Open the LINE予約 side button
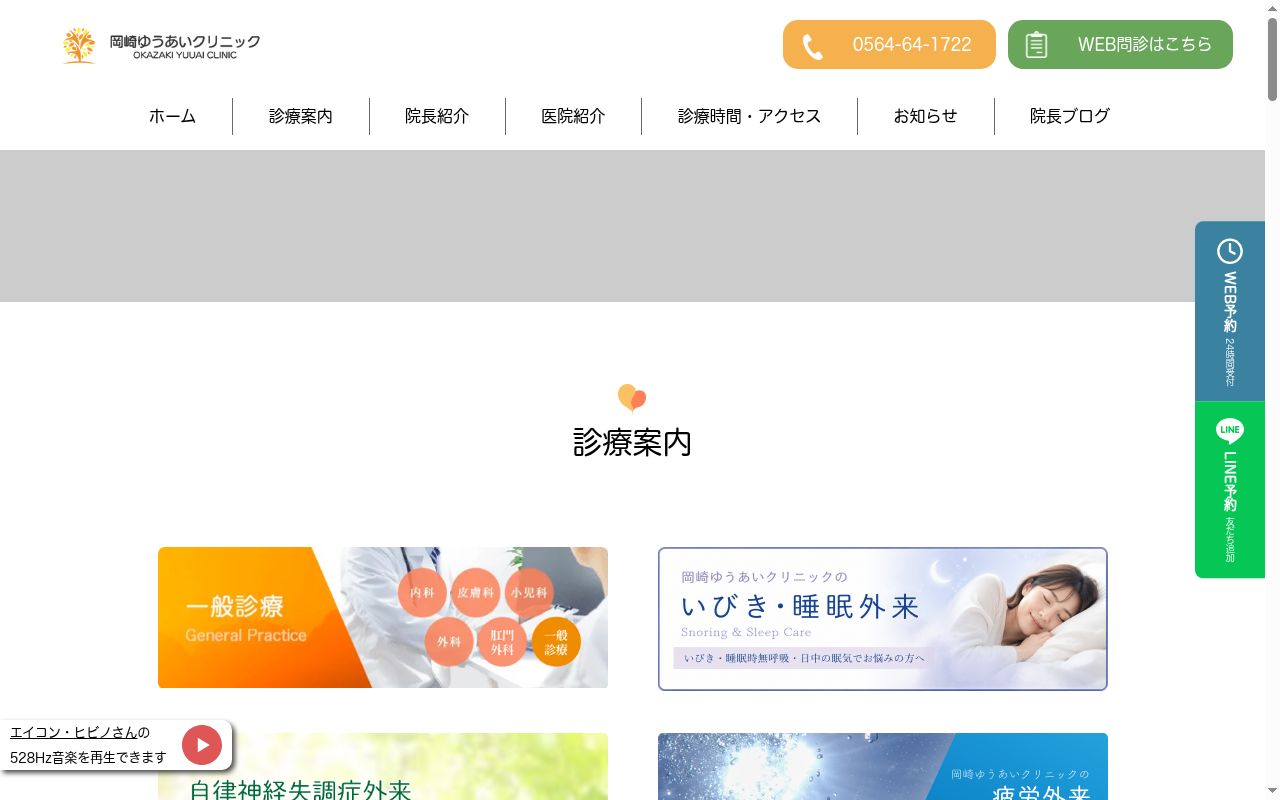The image size is (1280, 800). pos(1230,490)
